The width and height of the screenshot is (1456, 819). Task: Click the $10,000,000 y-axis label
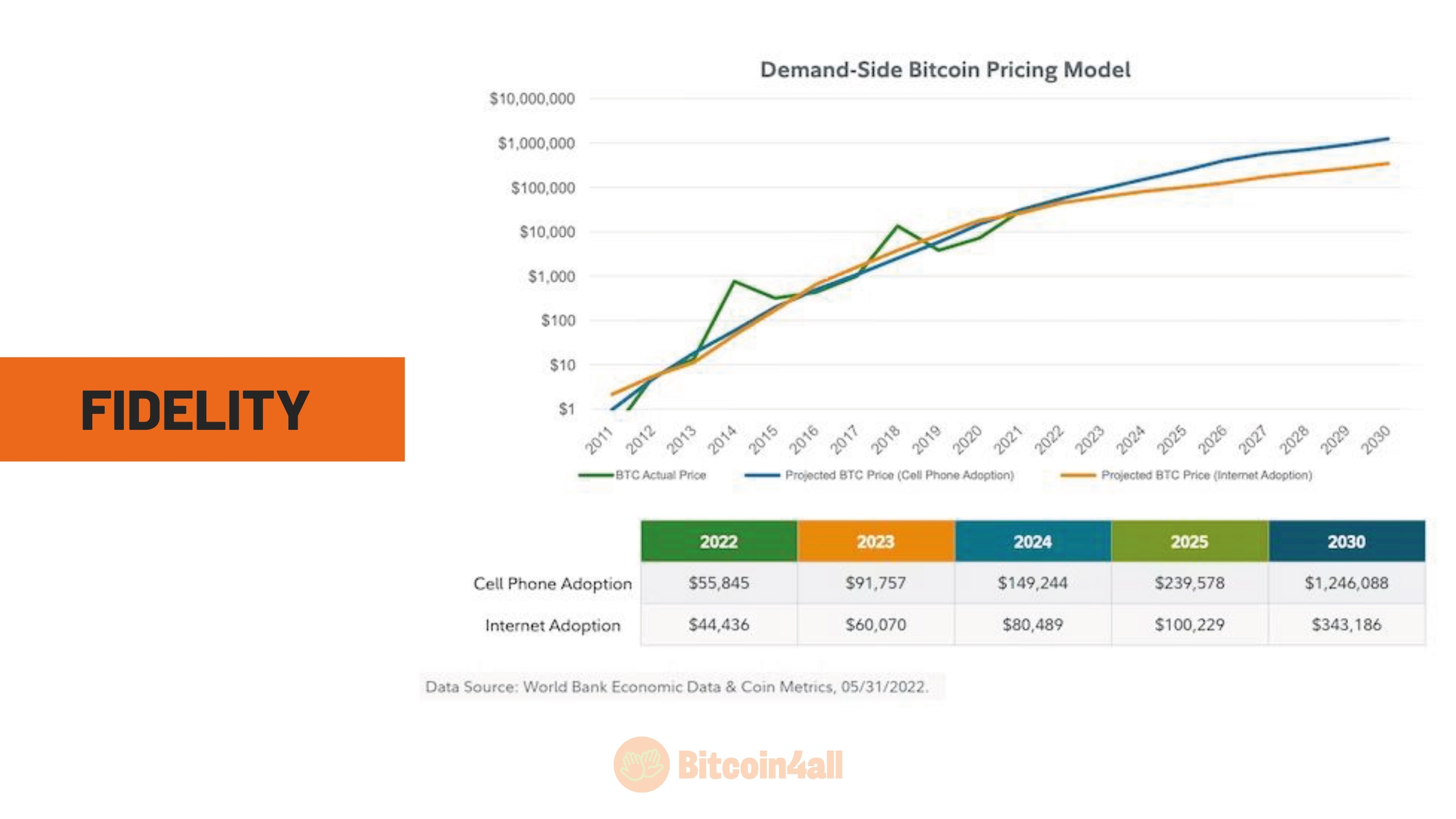[x=532, y=99]
